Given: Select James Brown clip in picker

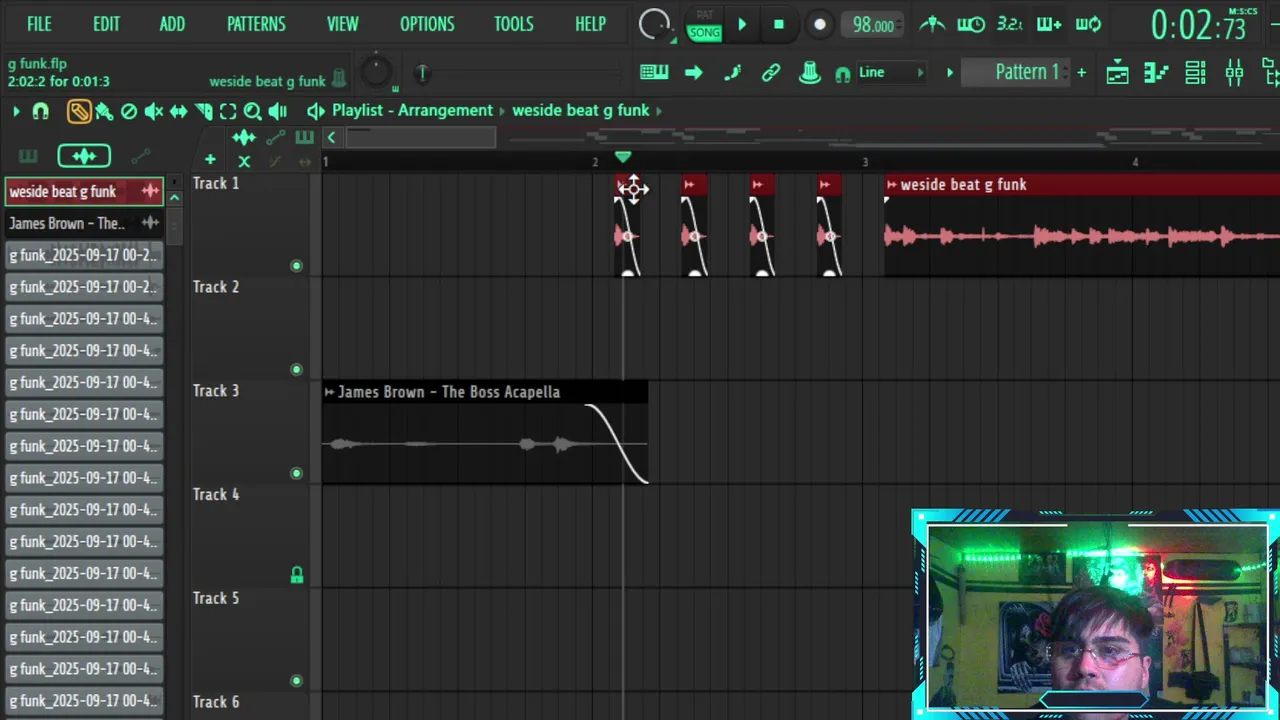Looking at the screenshot, I should coord(84,223).
